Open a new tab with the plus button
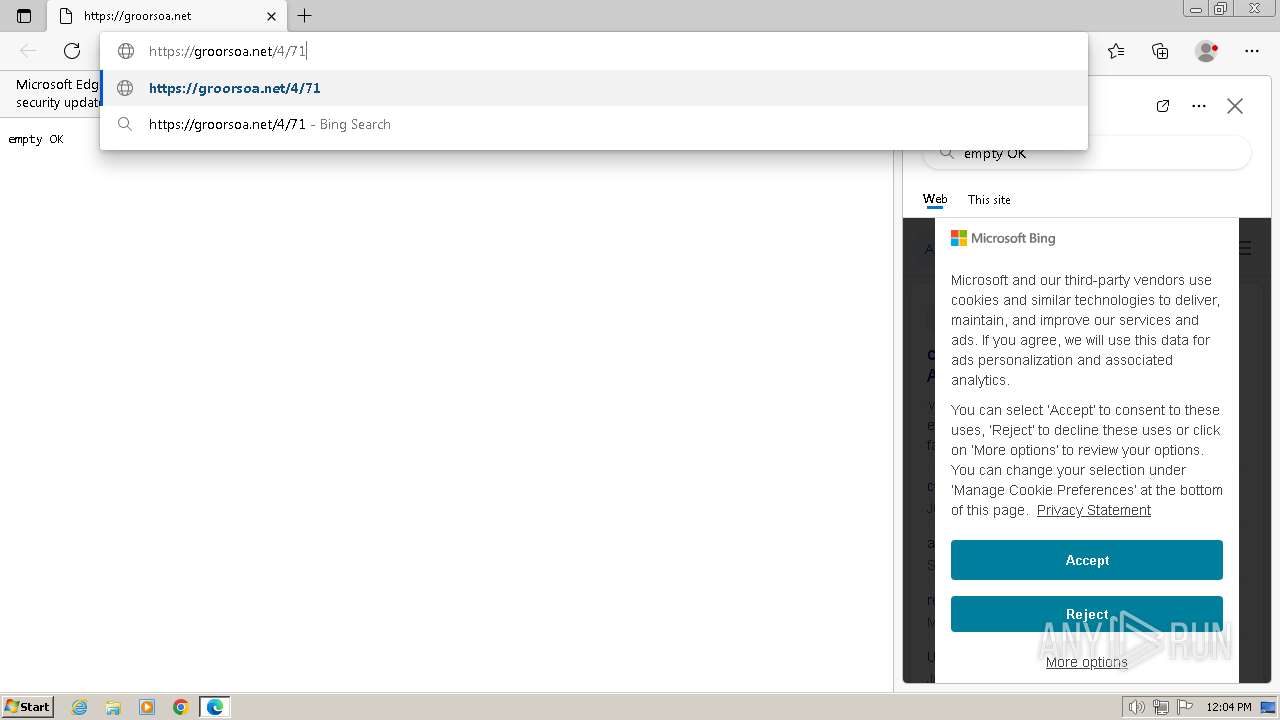The height and width of the screenshot is (720, 1280). [305, 16]
